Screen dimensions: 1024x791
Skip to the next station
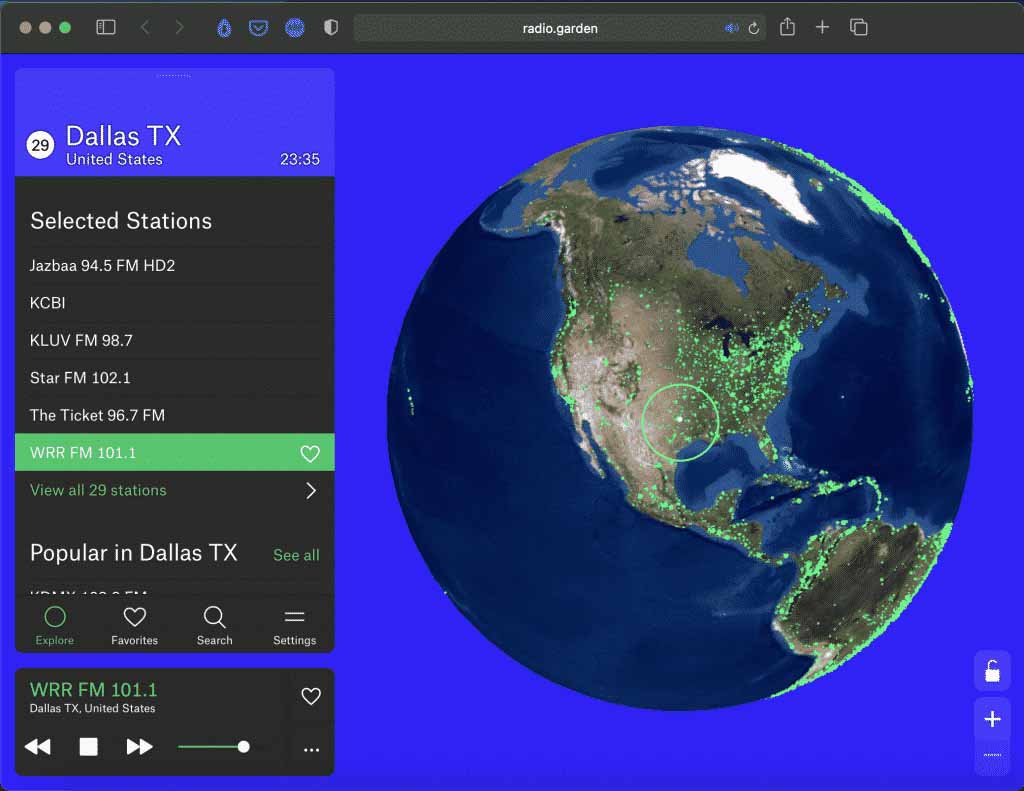tap(140, 747)
